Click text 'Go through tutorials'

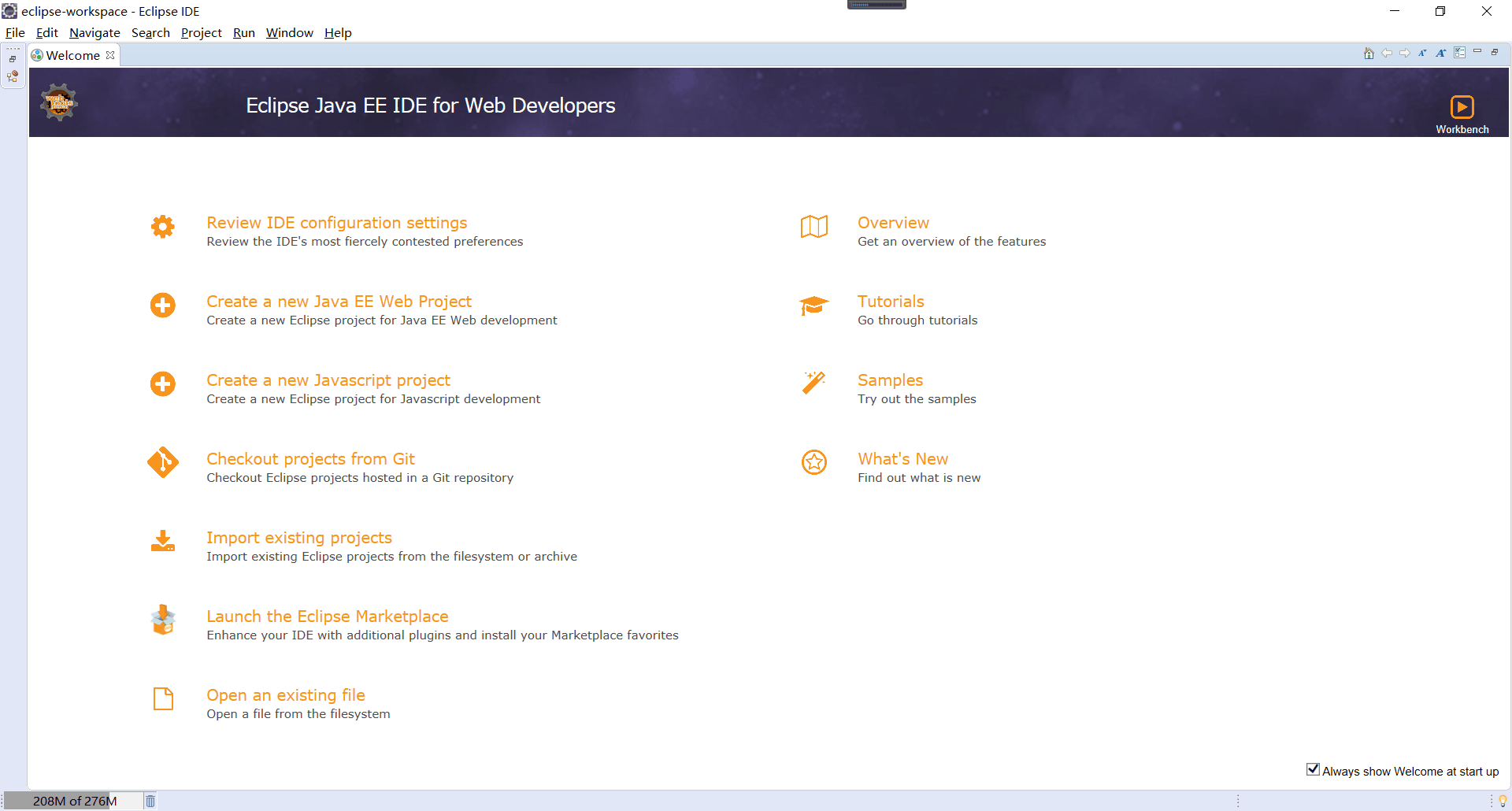tap(917, 320)
